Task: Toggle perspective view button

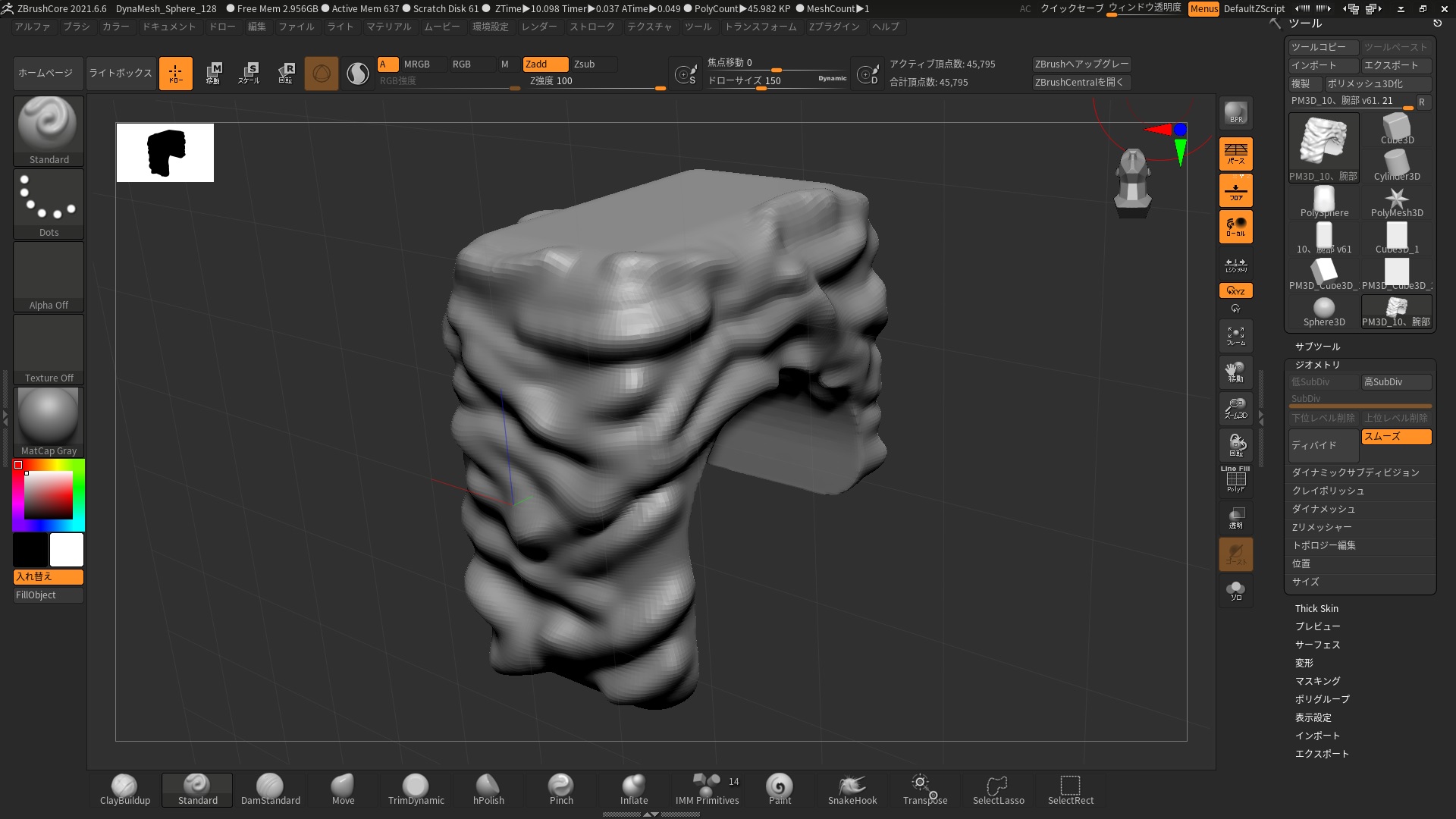Action: (1235, 154)
